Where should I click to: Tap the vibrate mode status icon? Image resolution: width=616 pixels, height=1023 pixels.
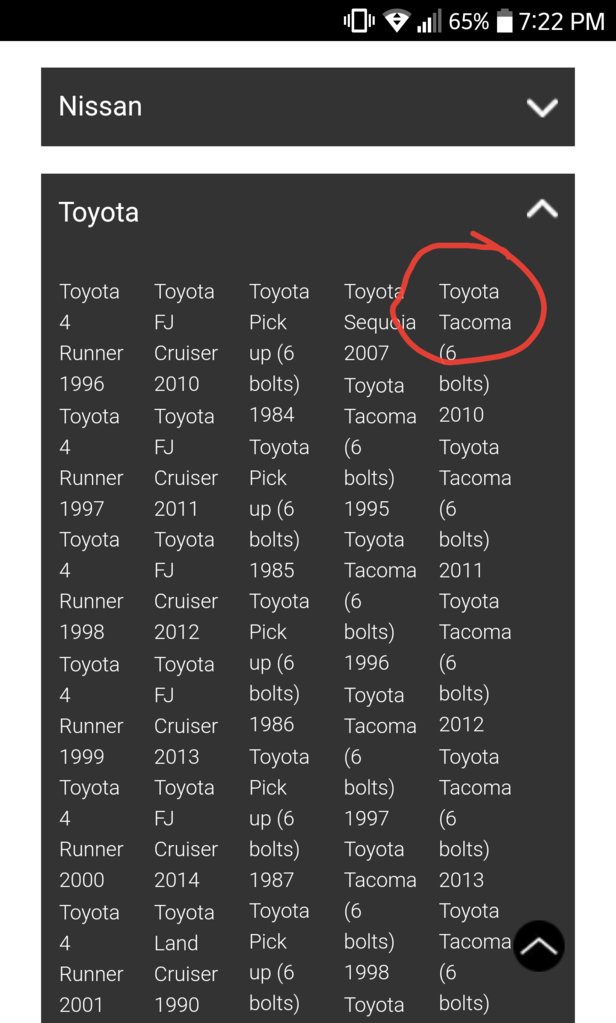(x=359, y=22)
